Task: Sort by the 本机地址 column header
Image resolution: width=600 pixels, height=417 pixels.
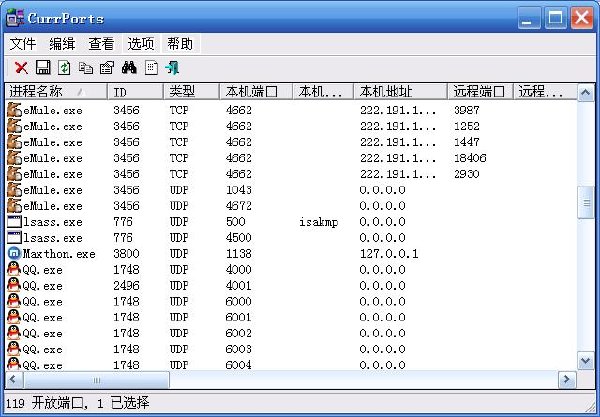Action: (x=400, y=92)
